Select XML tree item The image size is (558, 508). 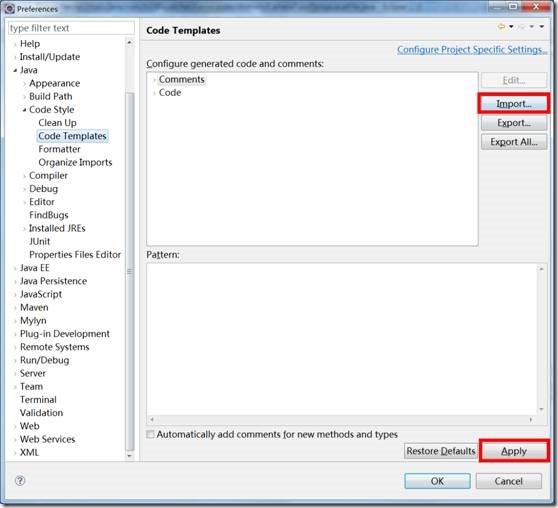29,452
